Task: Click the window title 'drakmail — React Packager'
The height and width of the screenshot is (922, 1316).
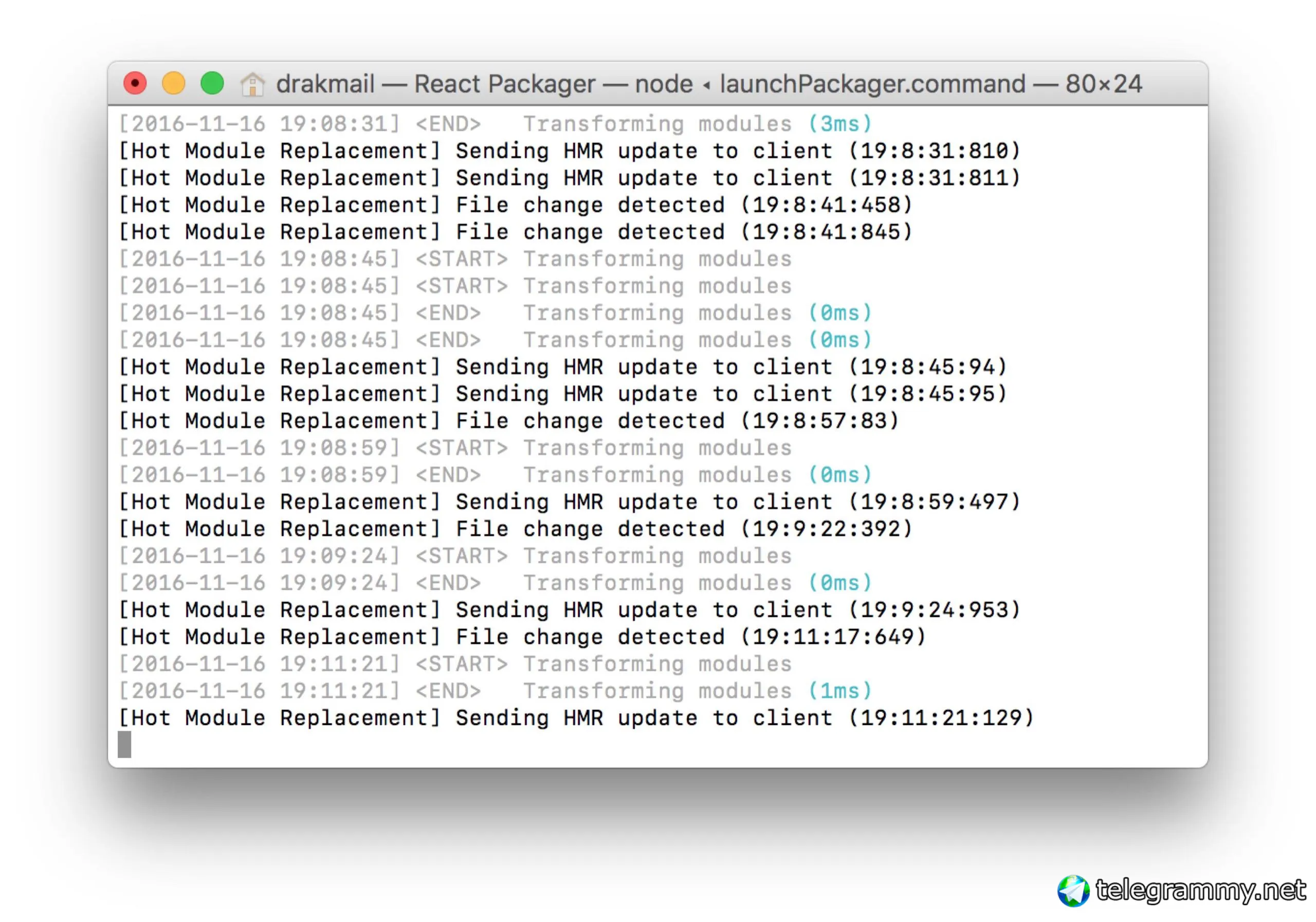Action: 435,84
